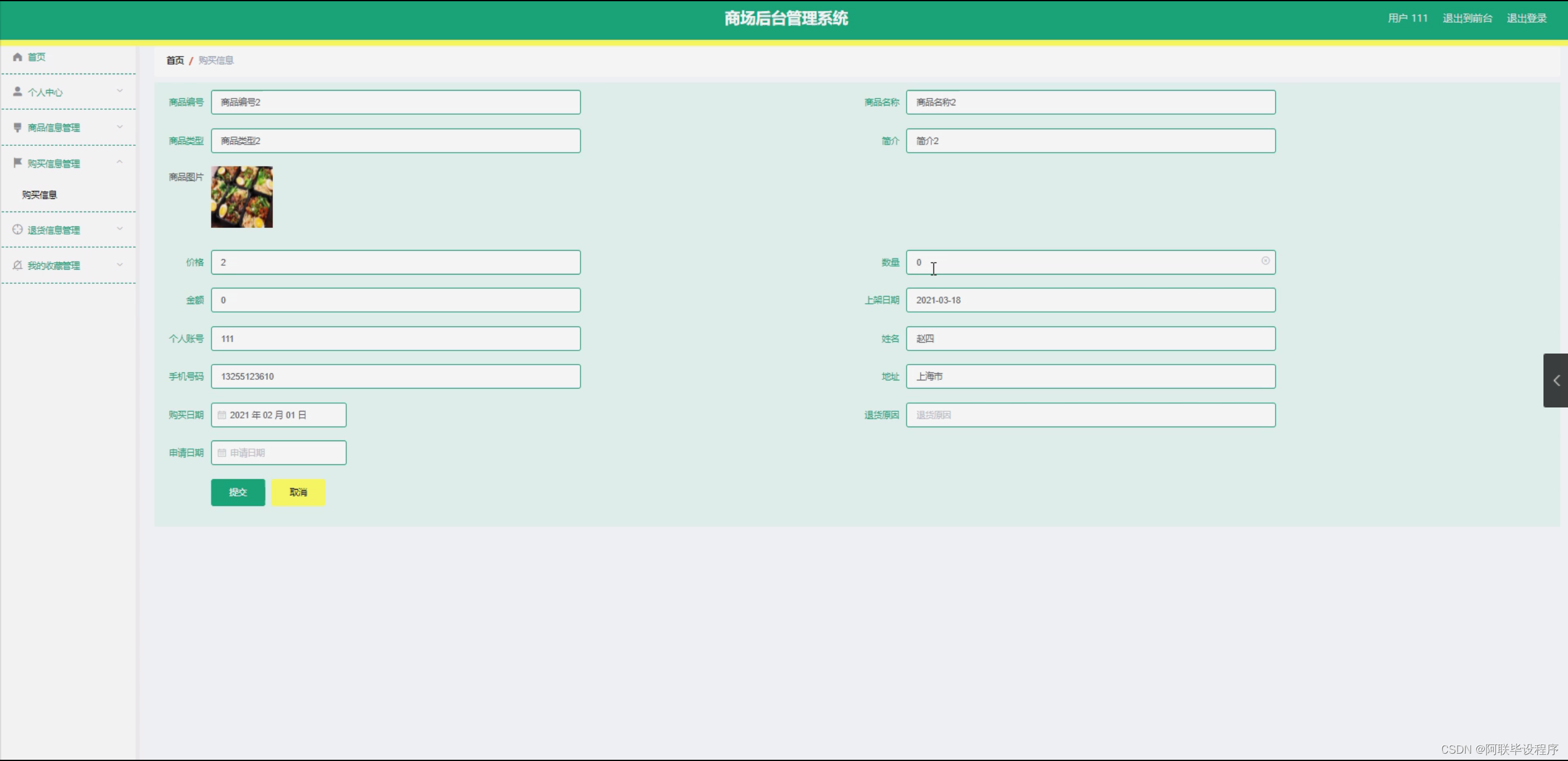Screen dimensions: 1568x761
Task: Click the calendar icon in 购买日期
Action: 222,415
